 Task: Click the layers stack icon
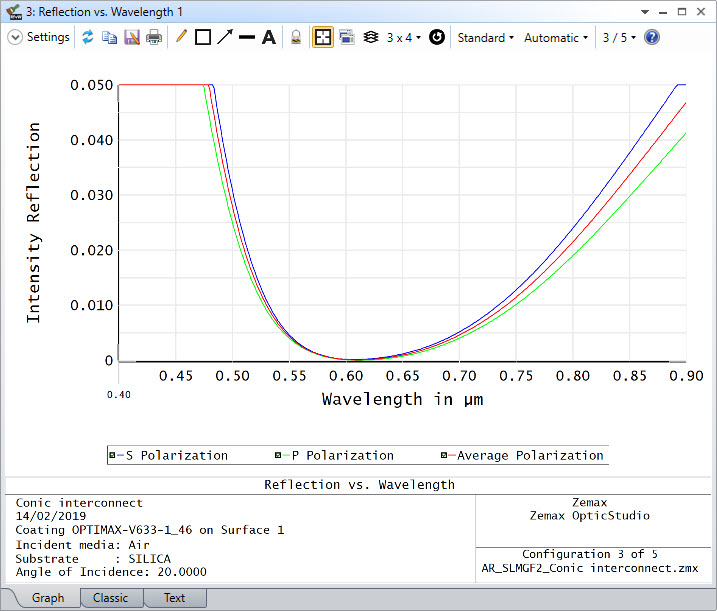(x=371, y=37)
